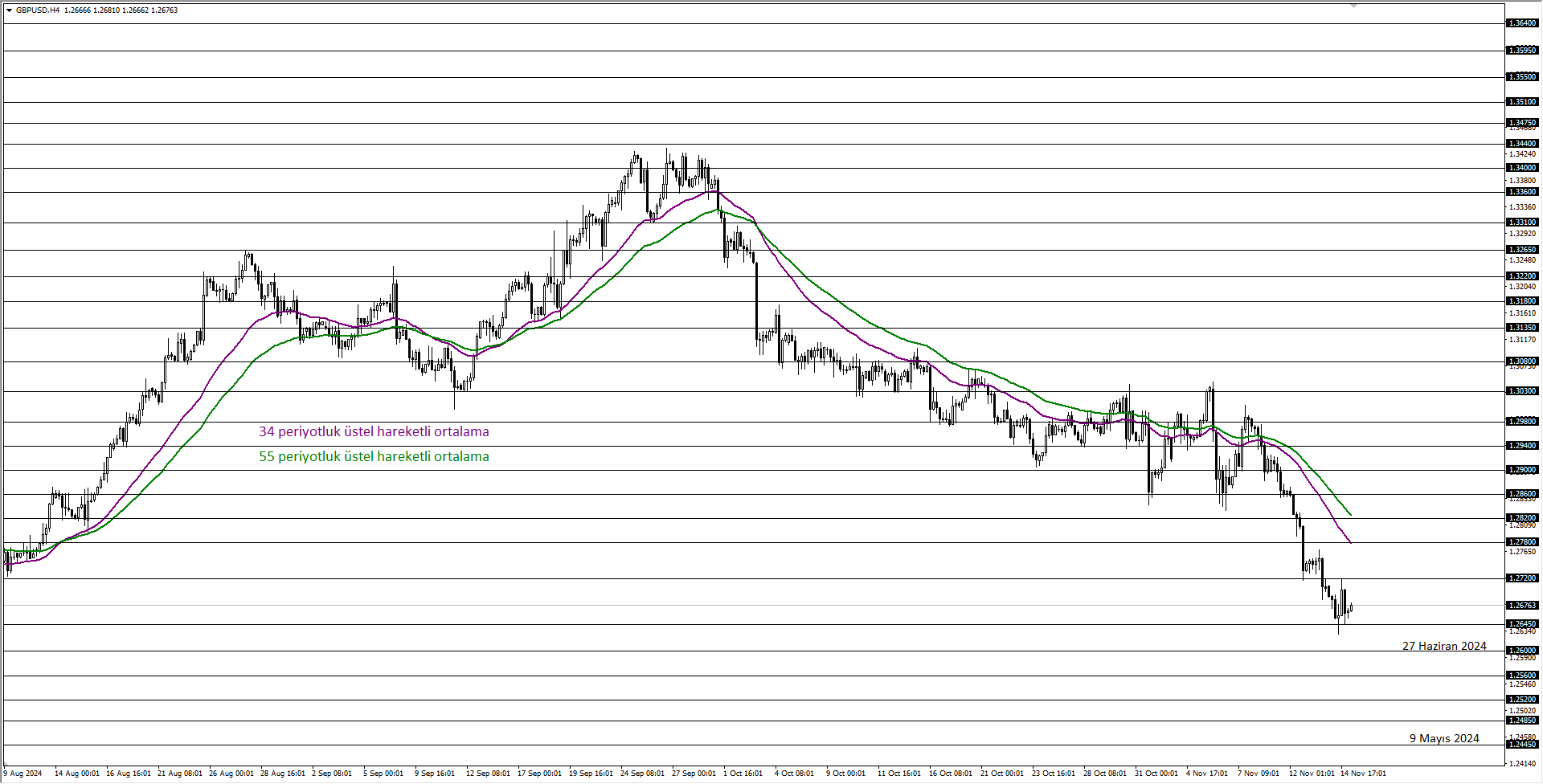Click the grey chart shift triangle marker
This screenshot has height=784, width=1543.
click(1353, 6)
